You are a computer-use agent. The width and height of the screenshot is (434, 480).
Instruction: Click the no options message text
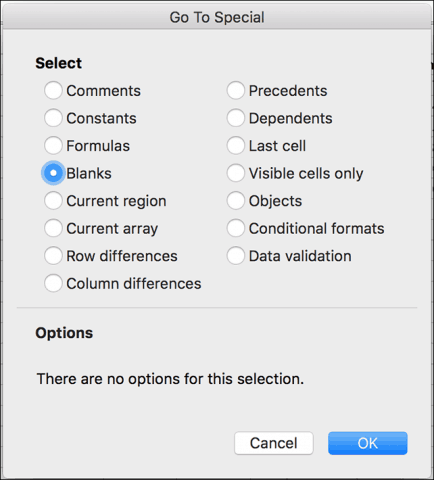coord(170,379)
